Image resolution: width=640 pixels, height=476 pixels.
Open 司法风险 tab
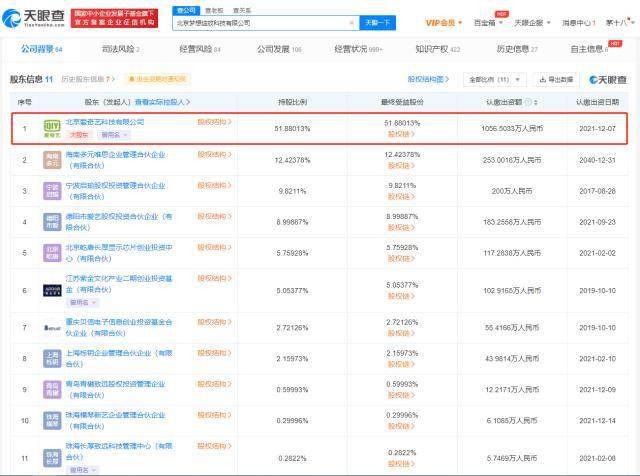(x=121, y=49)
